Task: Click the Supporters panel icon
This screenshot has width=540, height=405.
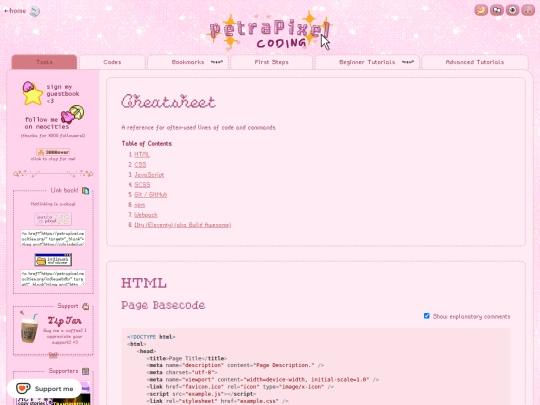Action: point(85,371)
